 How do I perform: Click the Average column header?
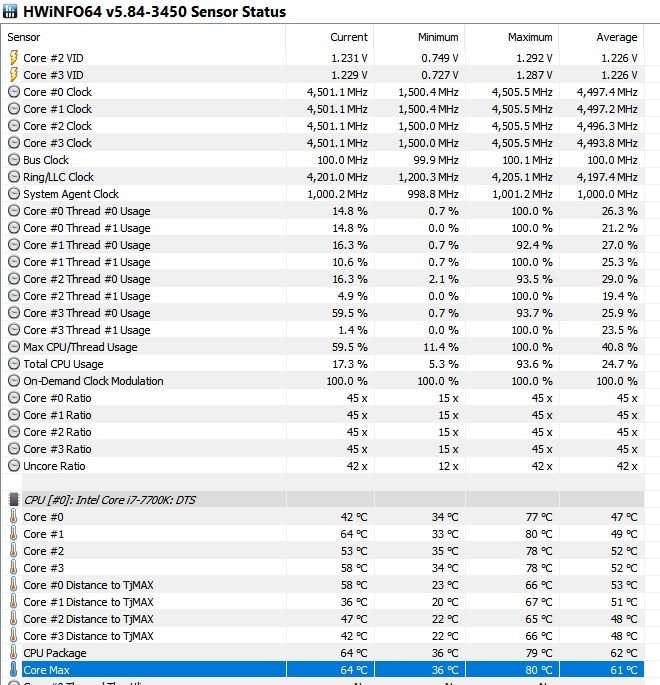[616, 37]
